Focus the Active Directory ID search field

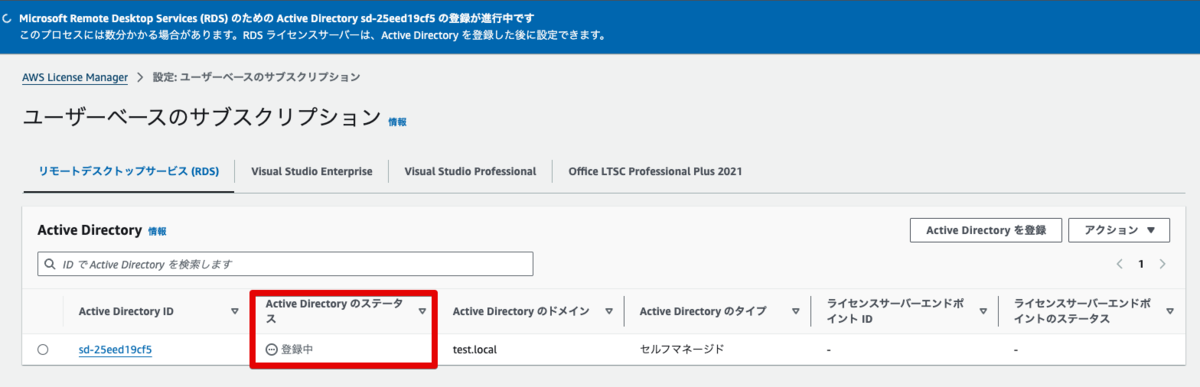285,264
